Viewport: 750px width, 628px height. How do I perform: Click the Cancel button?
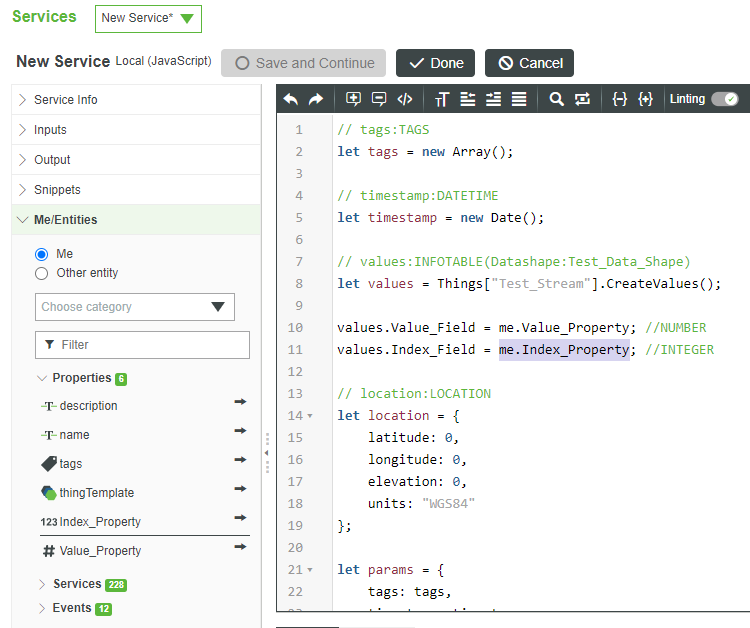[x=529, y=63]
